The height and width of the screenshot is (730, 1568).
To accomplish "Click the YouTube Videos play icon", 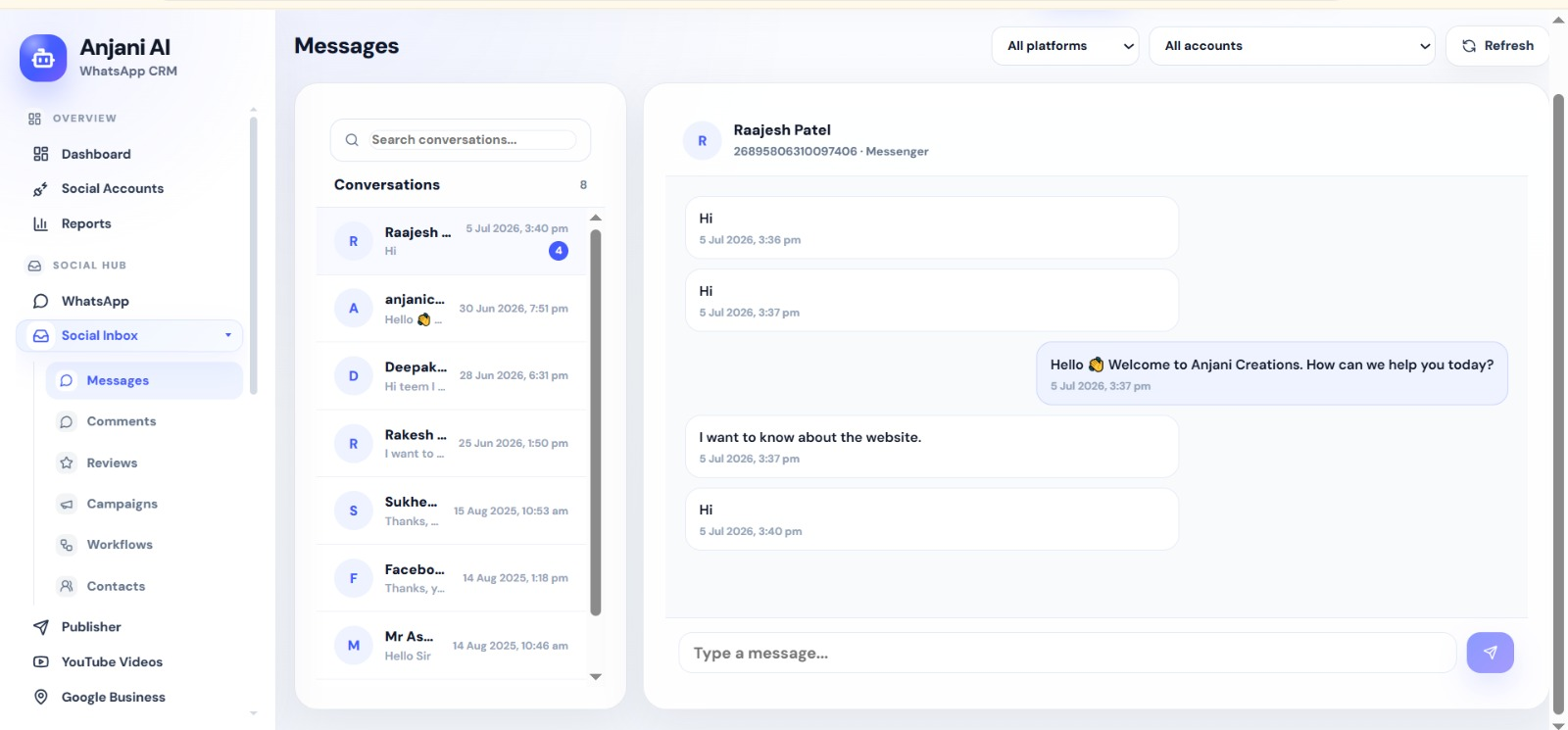I will tap(40, 662).
